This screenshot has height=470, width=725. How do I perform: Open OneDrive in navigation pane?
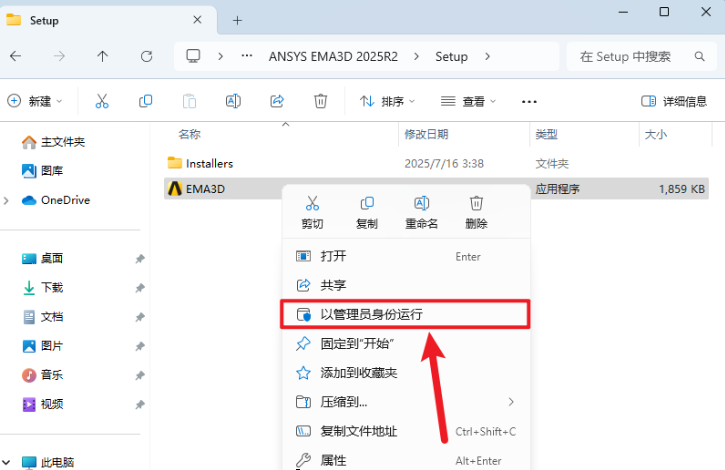click(56, 200)
